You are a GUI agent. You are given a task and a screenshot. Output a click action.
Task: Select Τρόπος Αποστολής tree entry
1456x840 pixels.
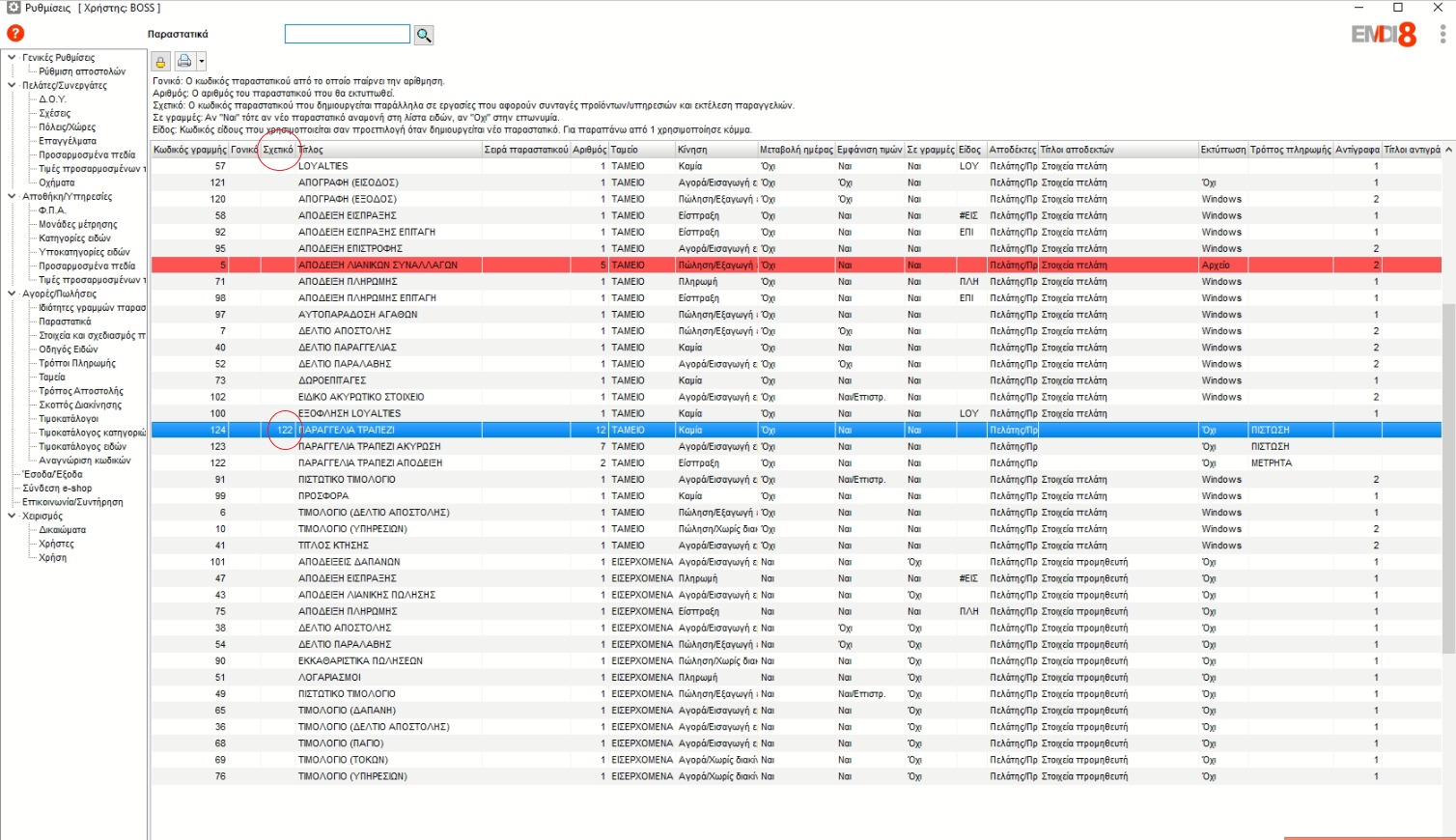(81, 391)
